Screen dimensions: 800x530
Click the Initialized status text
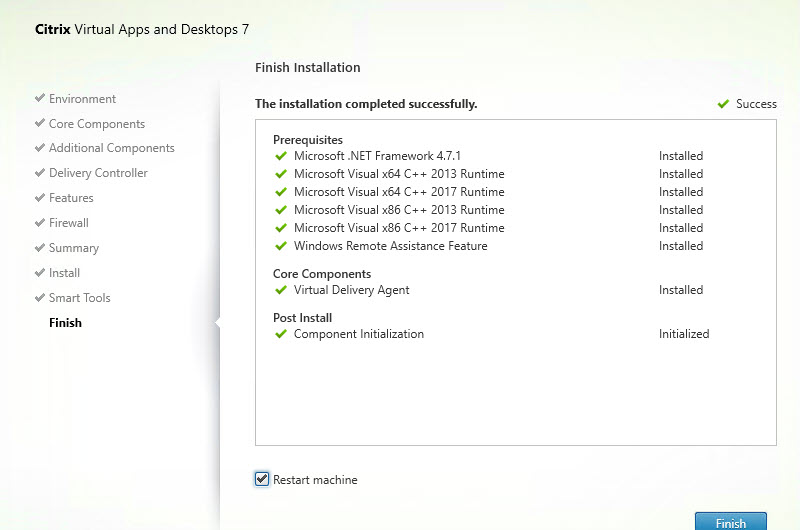click(x=683, y=334)
